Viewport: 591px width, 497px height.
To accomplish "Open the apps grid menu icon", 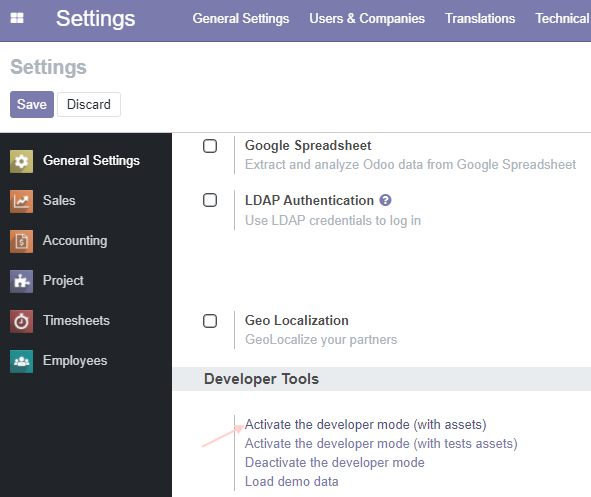I will click(17, 18).
